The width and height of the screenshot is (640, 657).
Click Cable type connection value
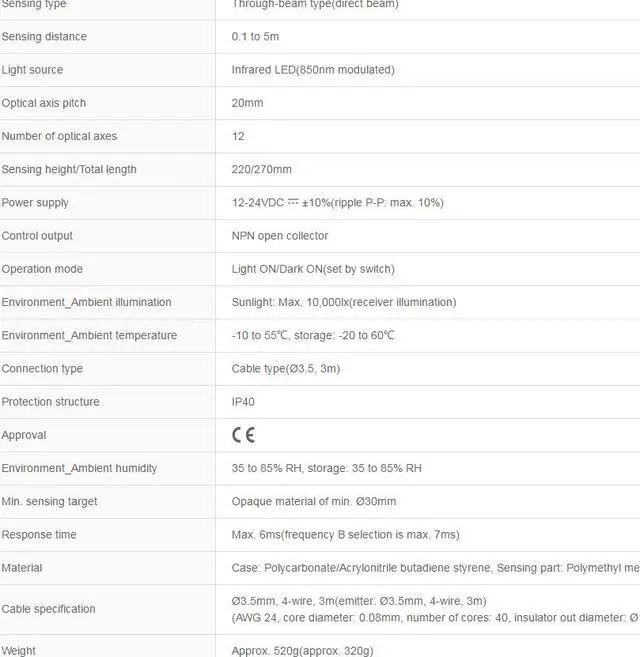286,369
